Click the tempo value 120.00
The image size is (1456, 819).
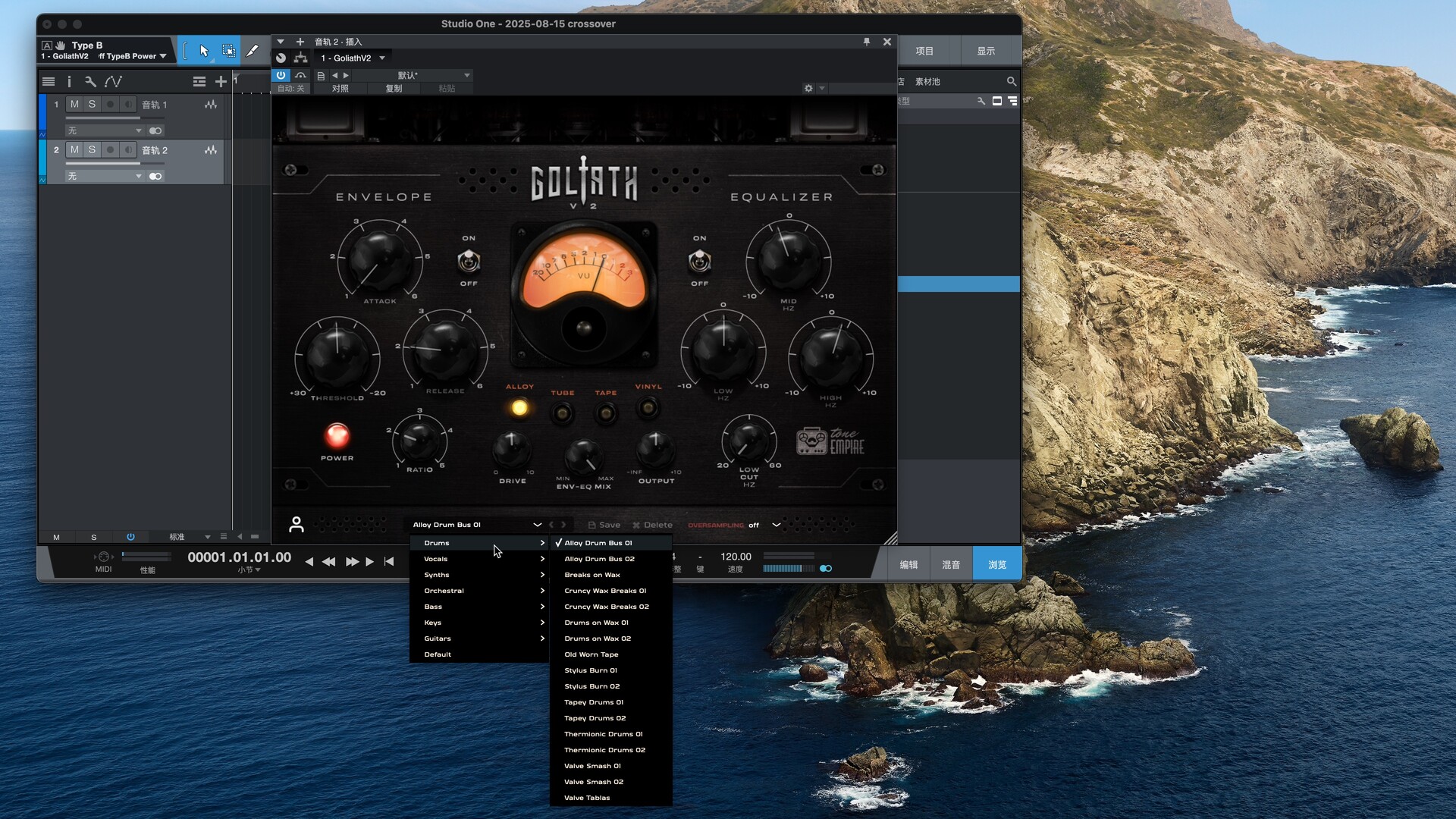736,557
